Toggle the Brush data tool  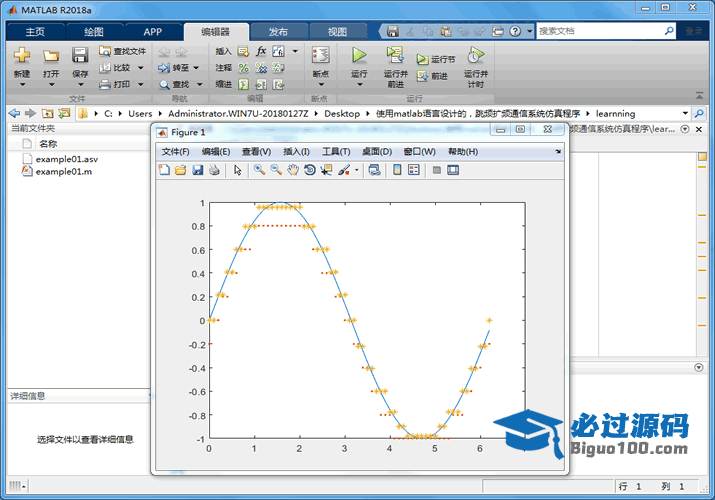pyautogui.click(x=344, y=170)
